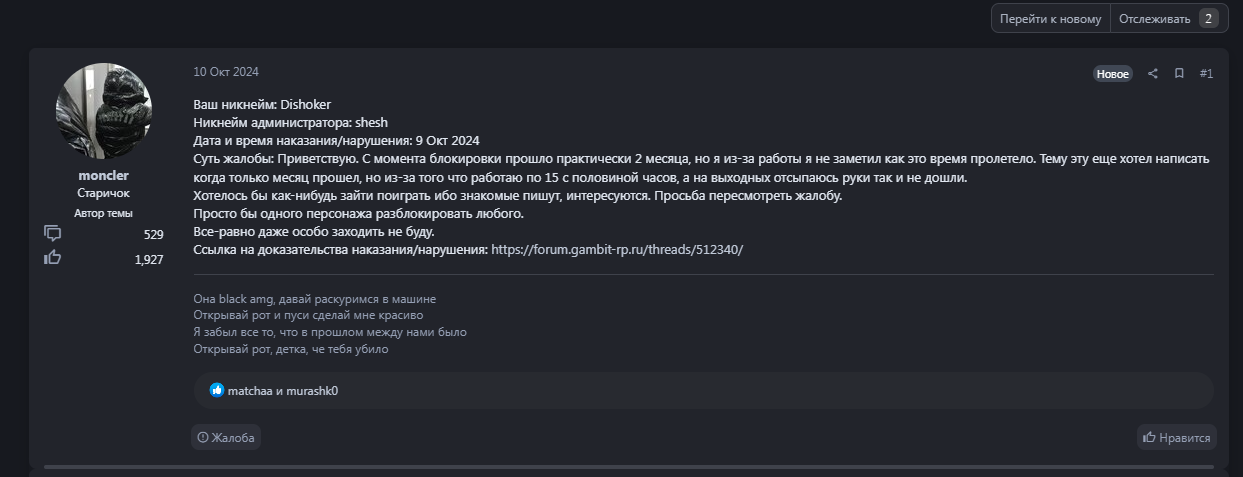Viewport: 1243px width, 477px height.
Task: Open the forum.gambit-rp.ru thread link
Action: [x=617, y=250]
